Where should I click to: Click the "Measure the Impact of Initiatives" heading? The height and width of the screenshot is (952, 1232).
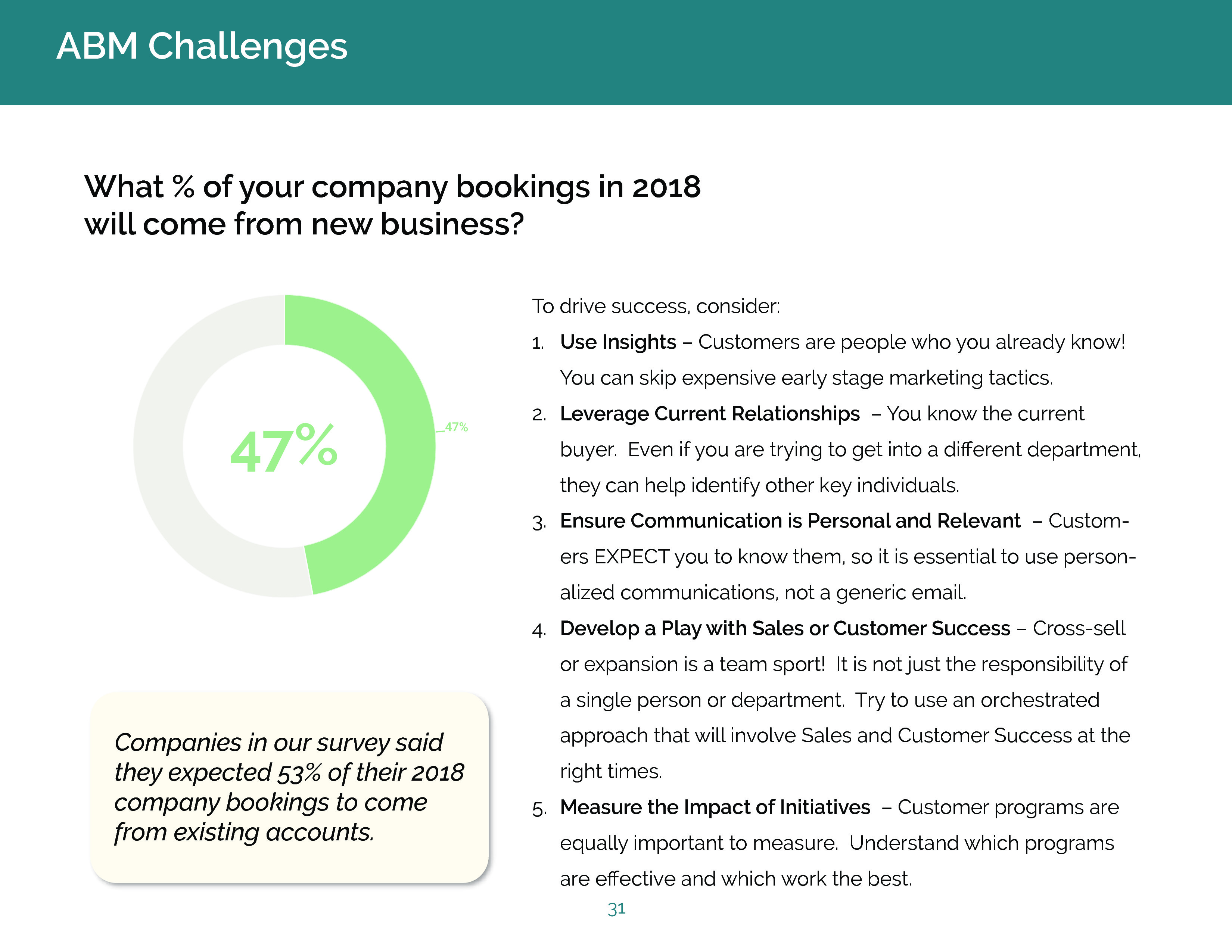[x=715, y=807]
